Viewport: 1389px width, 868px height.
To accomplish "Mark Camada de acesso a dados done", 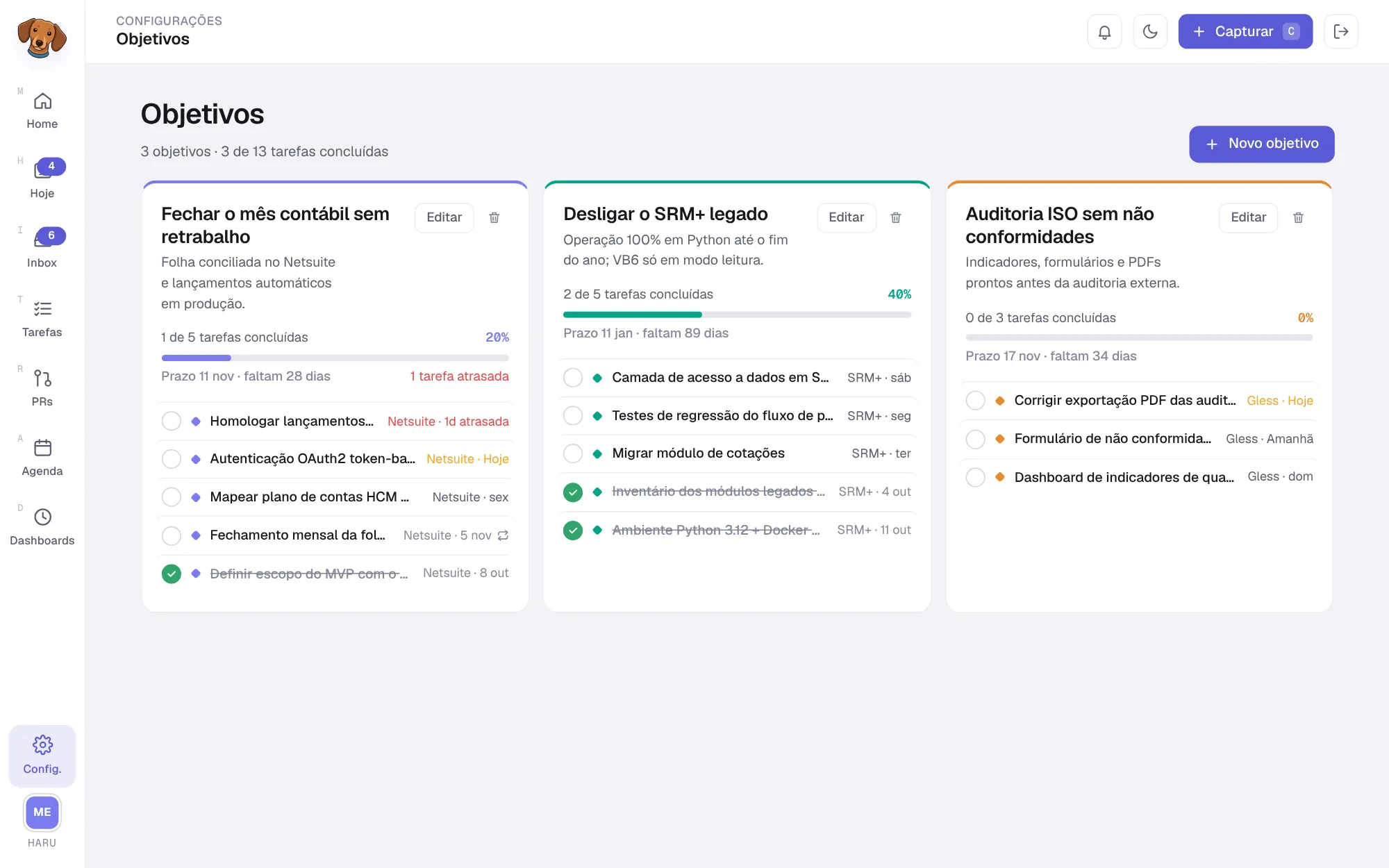I will [x=573, y=377].
